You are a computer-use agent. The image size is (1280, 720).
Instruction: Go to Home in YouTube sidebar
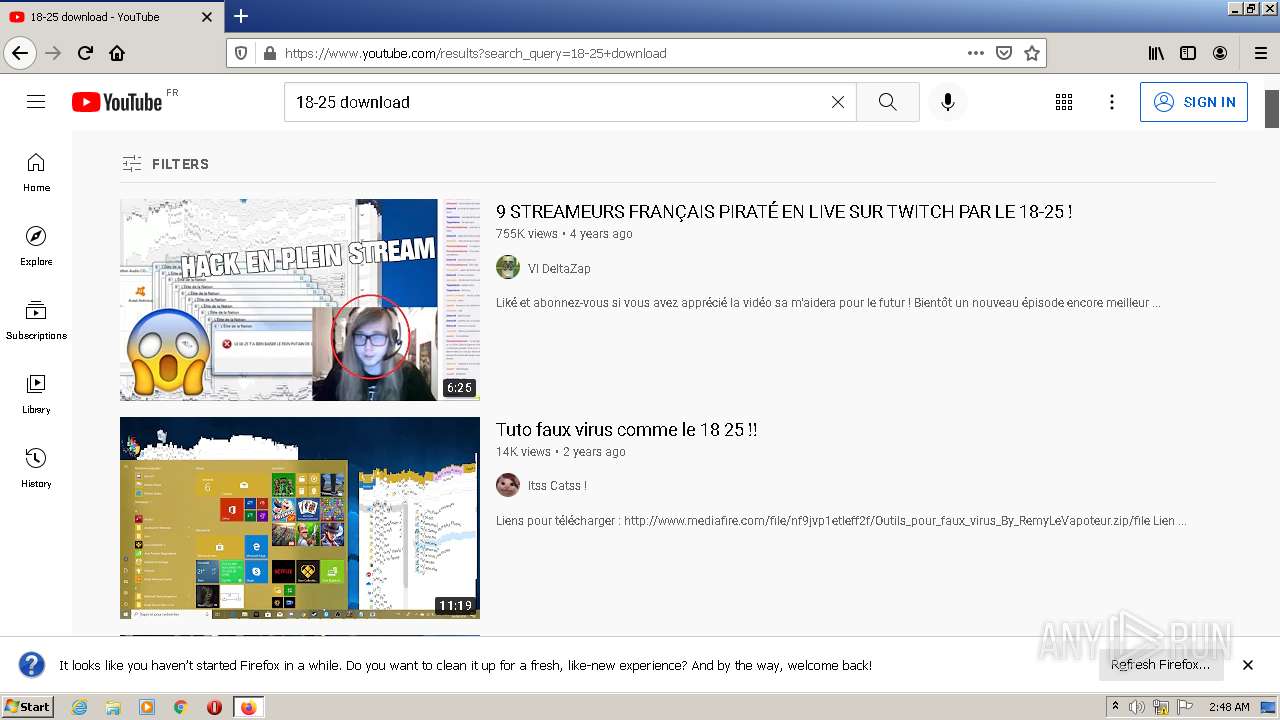tap(36, 172)
